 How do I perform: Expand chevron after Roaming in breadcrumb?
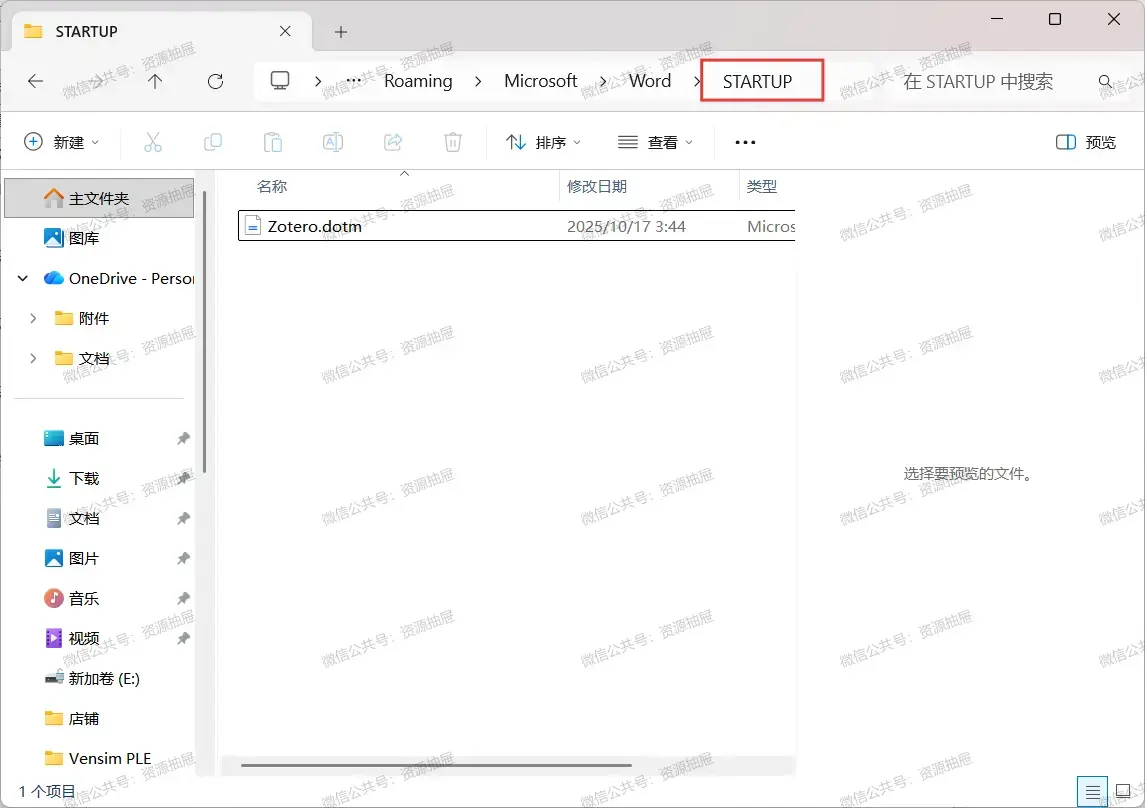[478, 81]
